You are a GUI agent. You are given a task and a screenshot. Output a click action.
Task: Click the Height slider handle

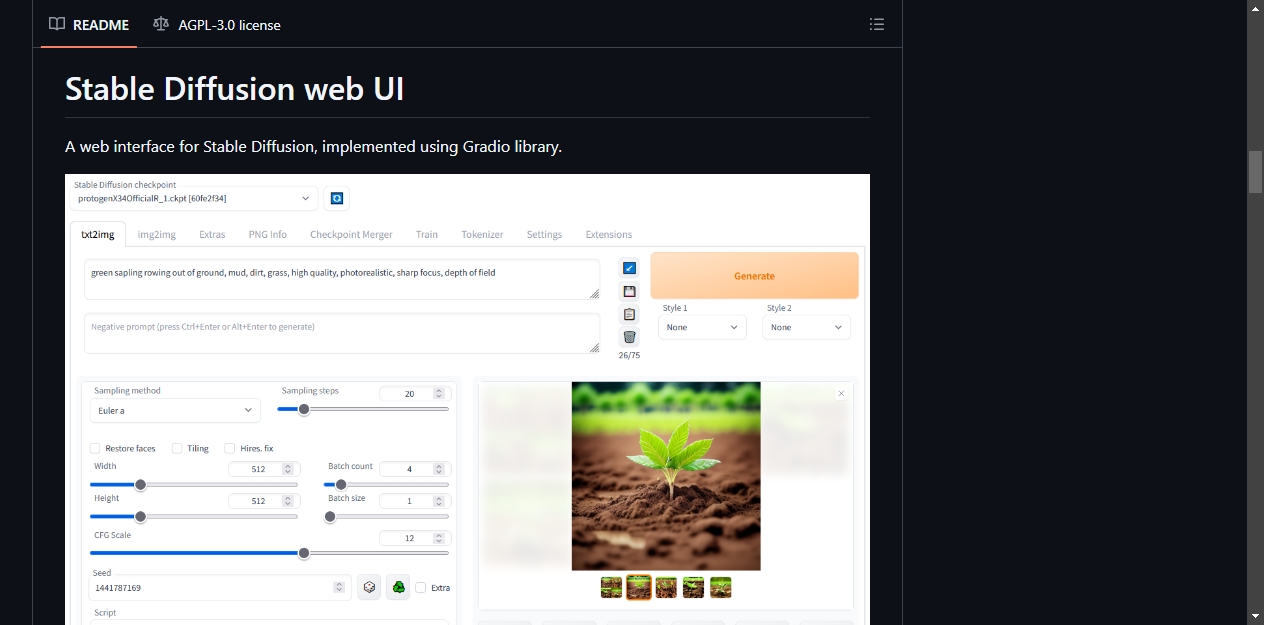coord(141,516)
